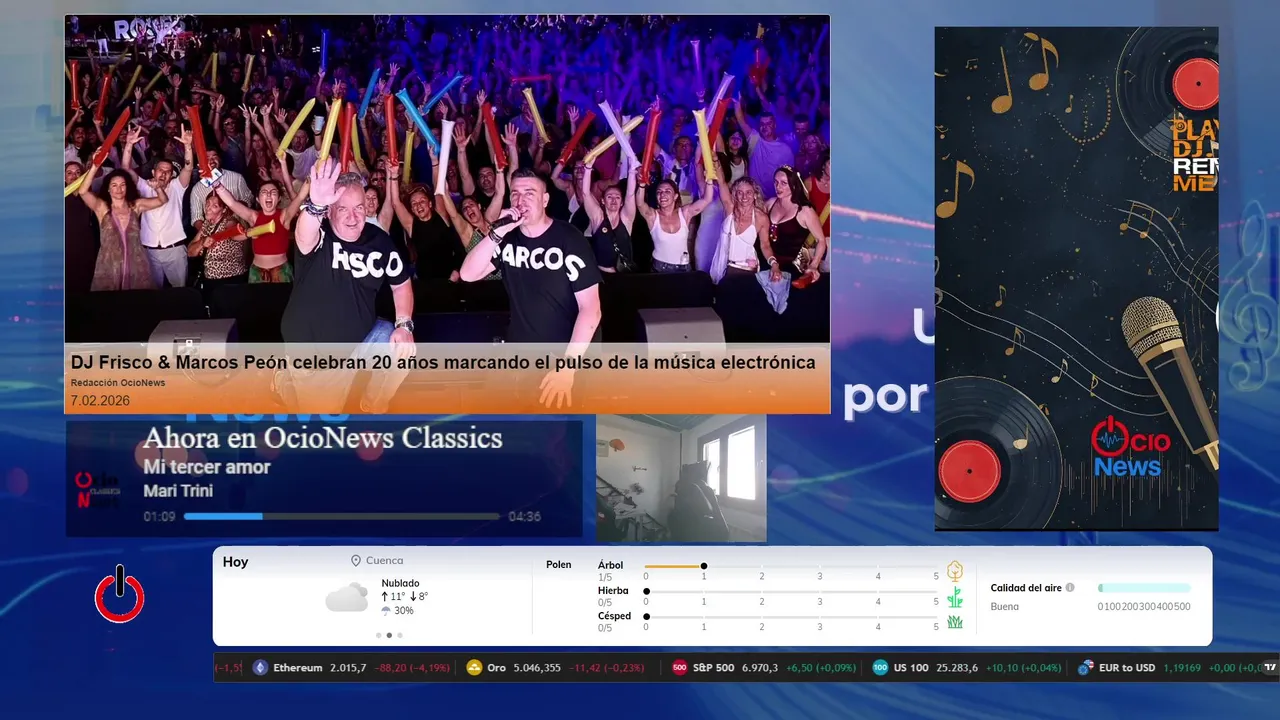Select the first weather carousel dot
Viewport: 1280px width, 720px height.
(x=378, y=635)
